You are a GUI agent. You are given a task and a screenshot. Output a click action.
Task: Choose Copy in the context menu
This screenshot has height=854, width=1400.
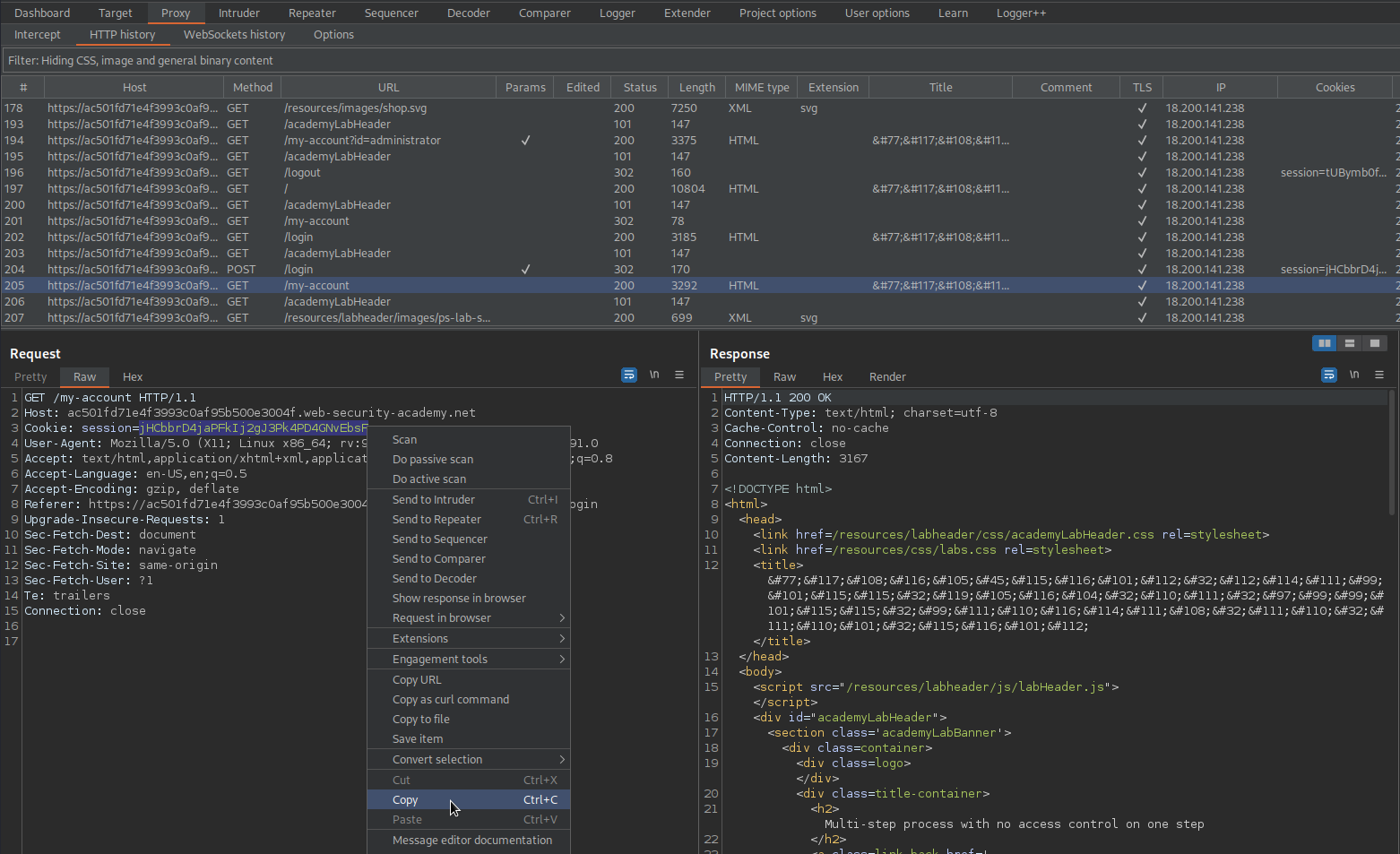469,799
